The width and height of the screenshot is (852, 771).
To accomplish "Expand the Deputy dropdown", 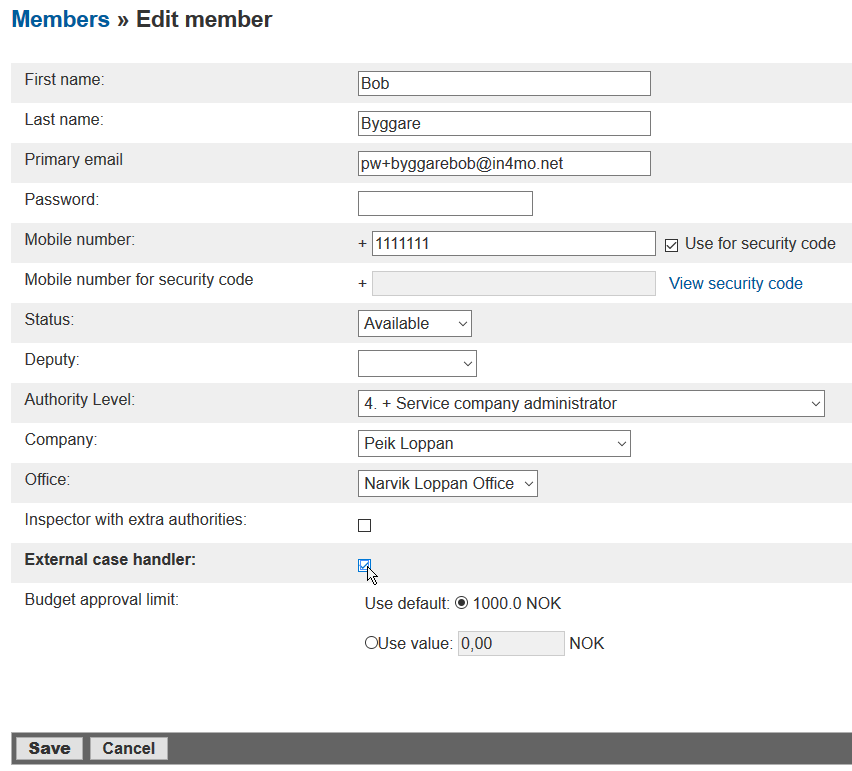I will click(x=417, y=363).
